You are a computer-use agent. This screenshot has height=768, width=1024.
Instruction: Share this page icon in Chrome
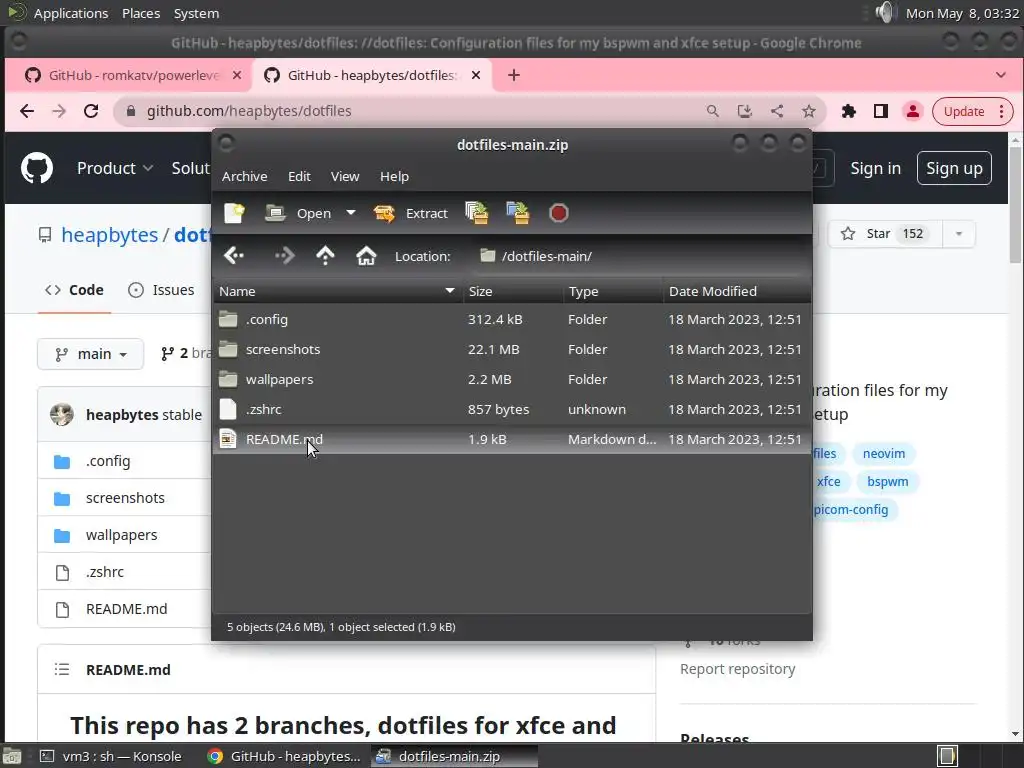(x=776, y=111)
